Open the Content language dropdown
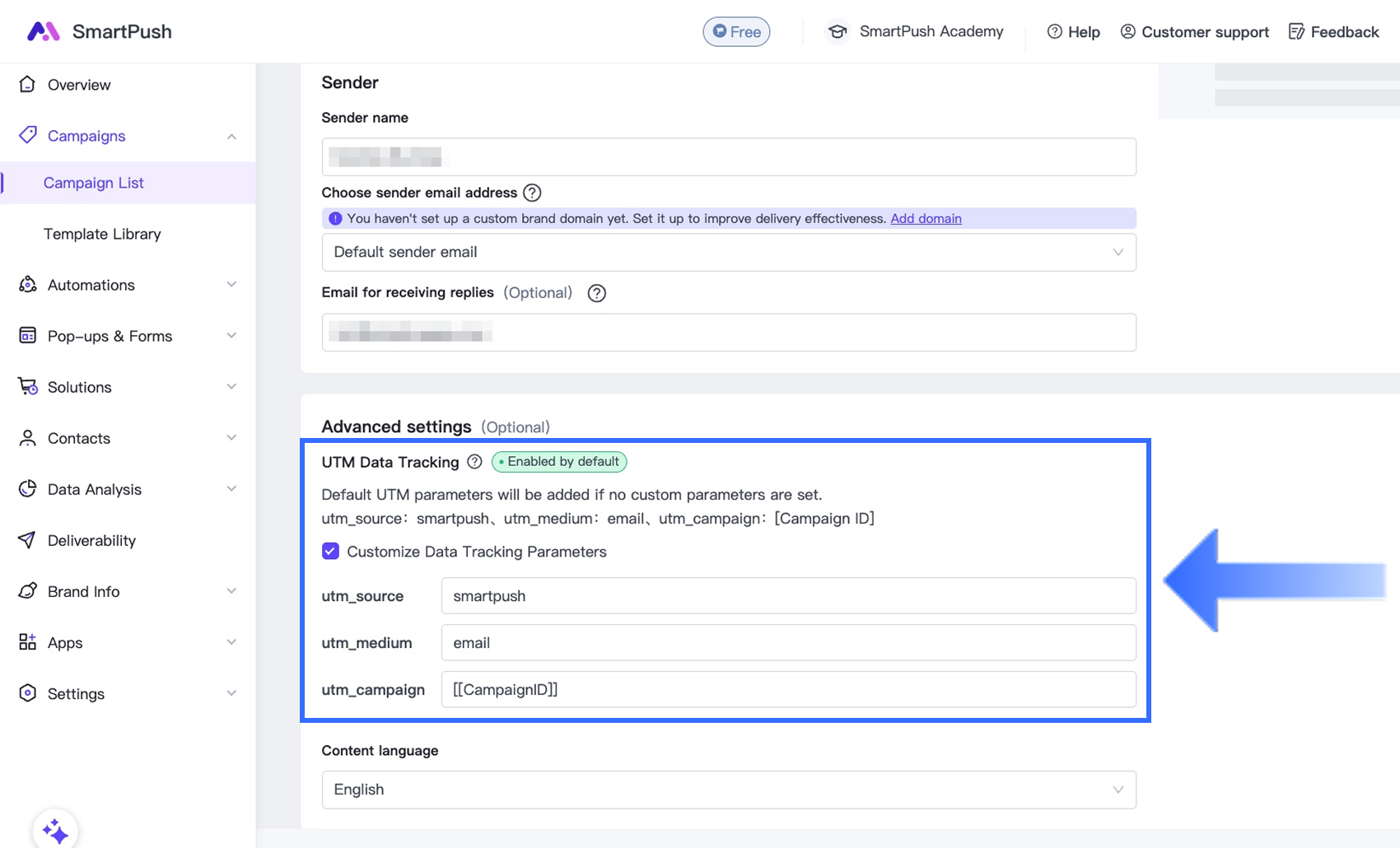 (728, 790)
